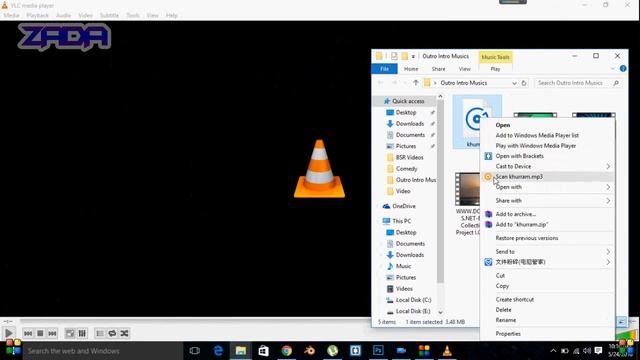
Task: Switch to Explorer Share tab
Action: click(438, 69)
